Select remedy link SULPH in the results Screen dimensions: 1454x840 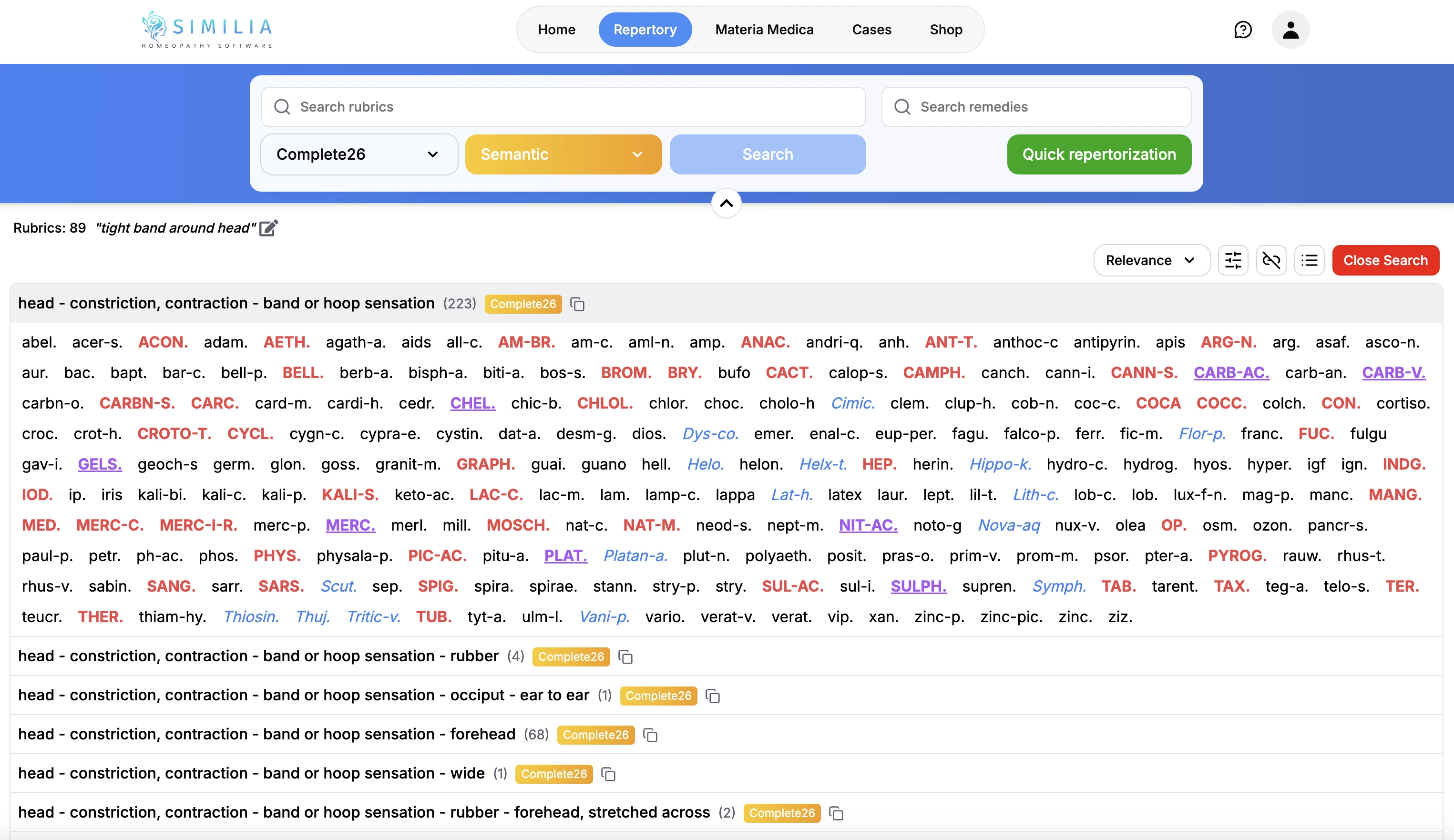tap(918, 586)
